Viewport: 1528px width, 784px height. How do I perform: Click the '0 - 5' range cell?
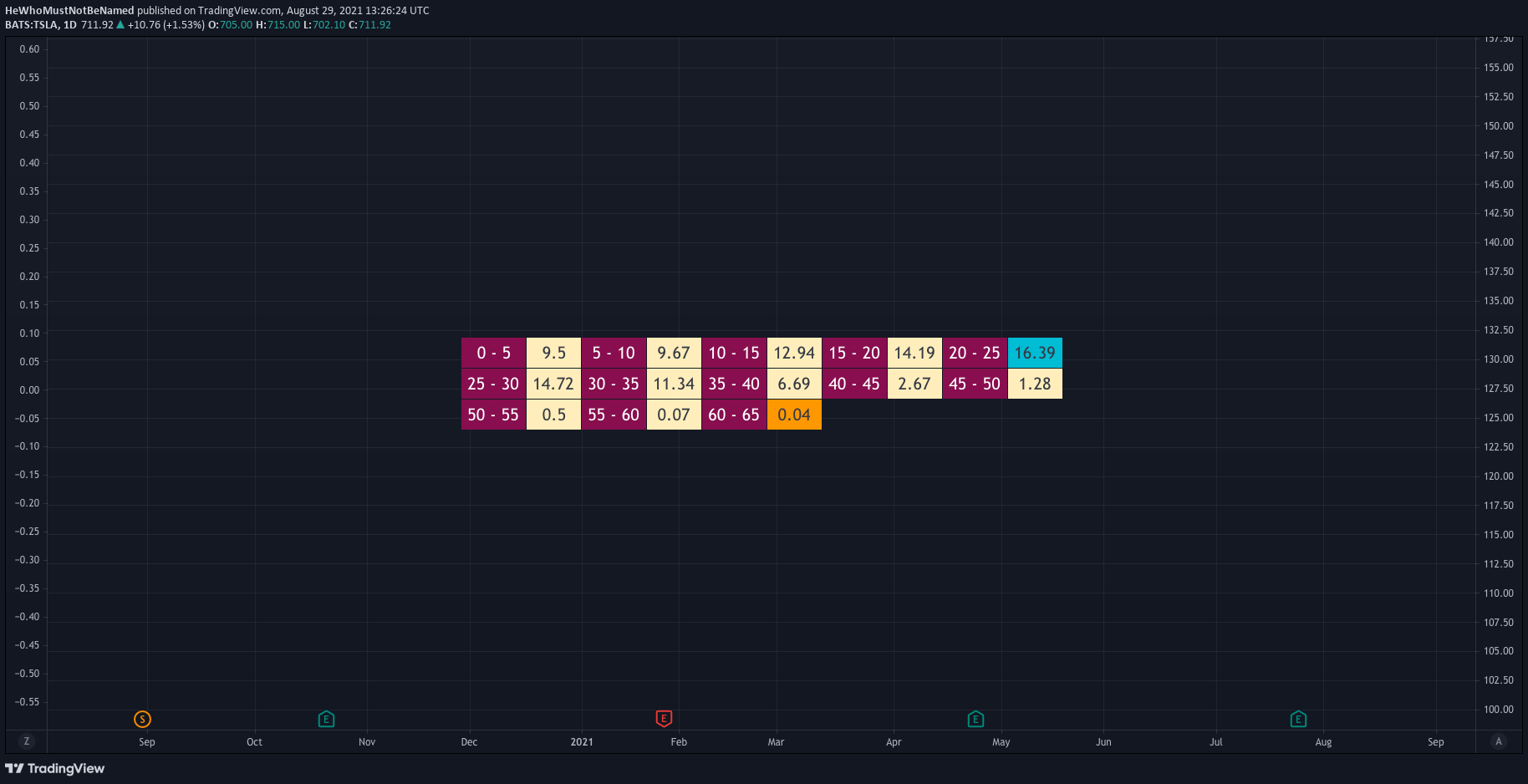coord(493,353)
